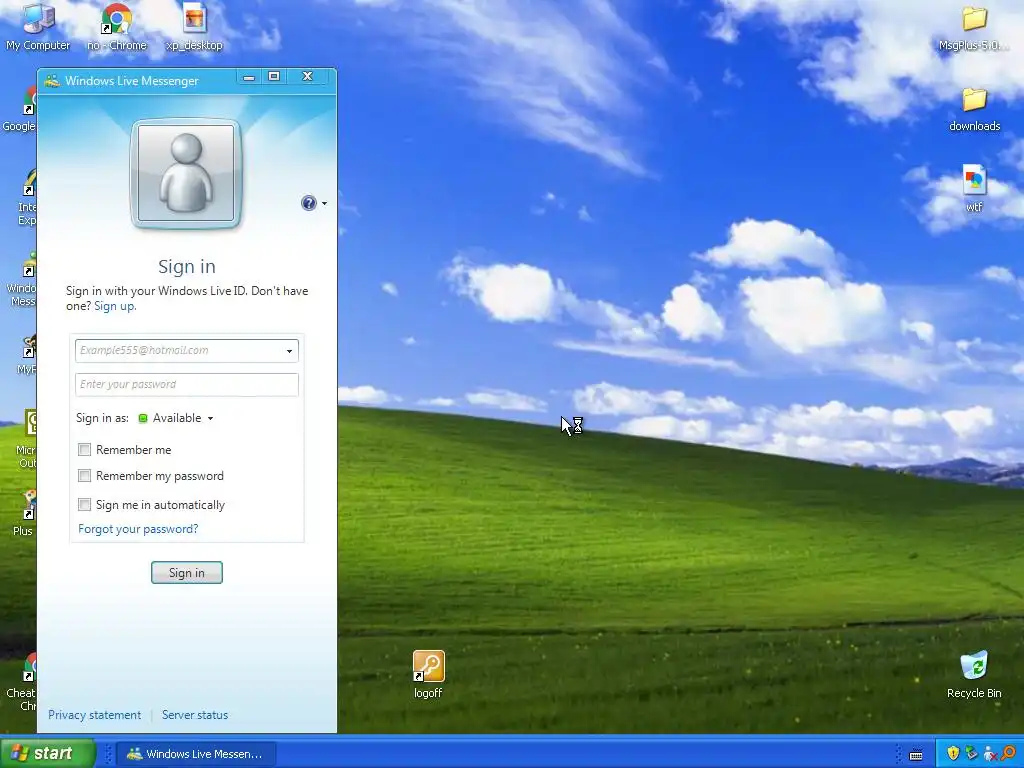The image size is (1024, 768).
Task: Open the Sign up link
Action: [114, 306]
